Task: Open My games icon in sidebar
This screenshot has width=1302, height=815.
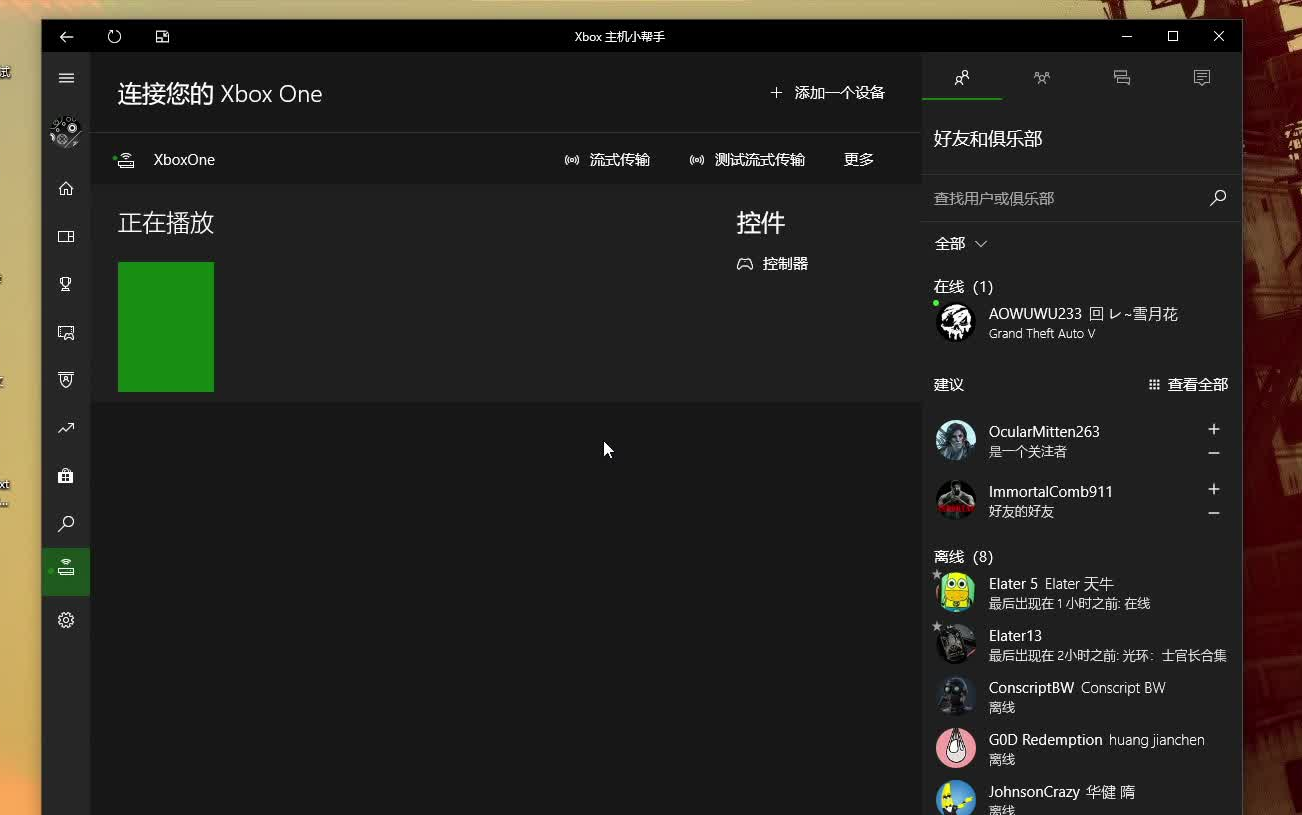Action: pyautogui.click(x=66, y=237)
